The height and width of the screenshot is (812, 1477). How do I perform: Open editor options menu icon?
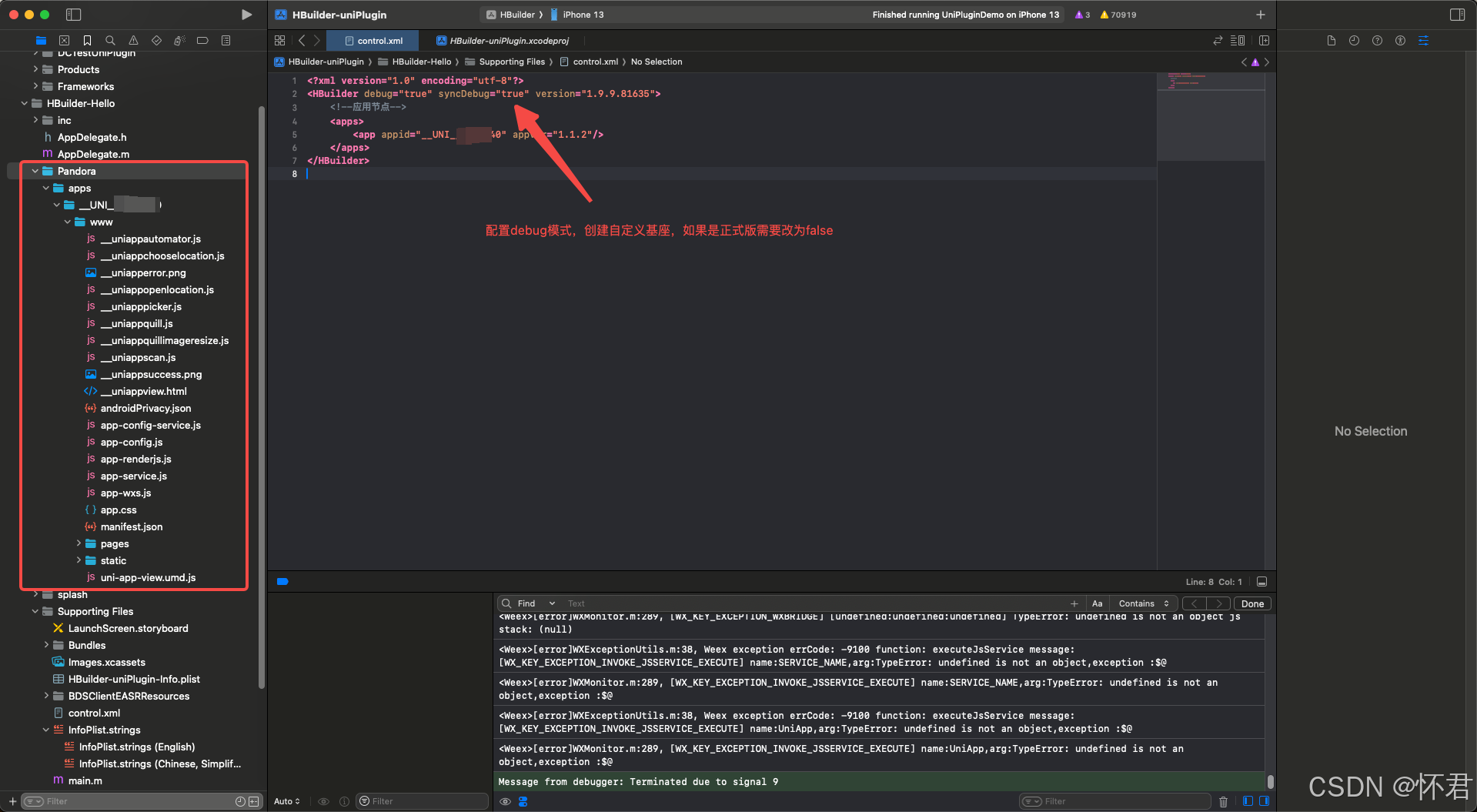1238,40
